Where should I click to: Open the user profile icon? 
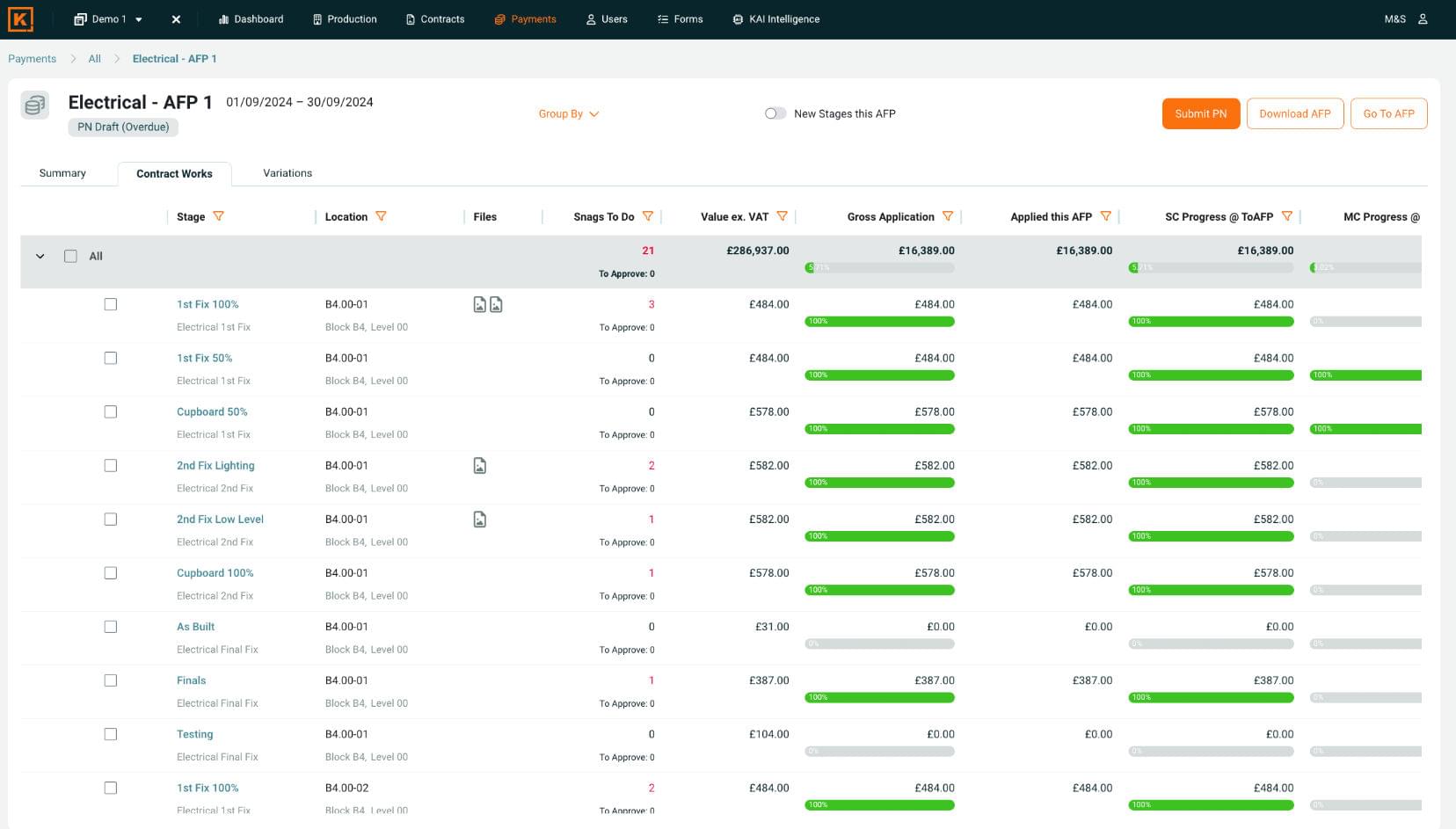(x=1423, y=19)
